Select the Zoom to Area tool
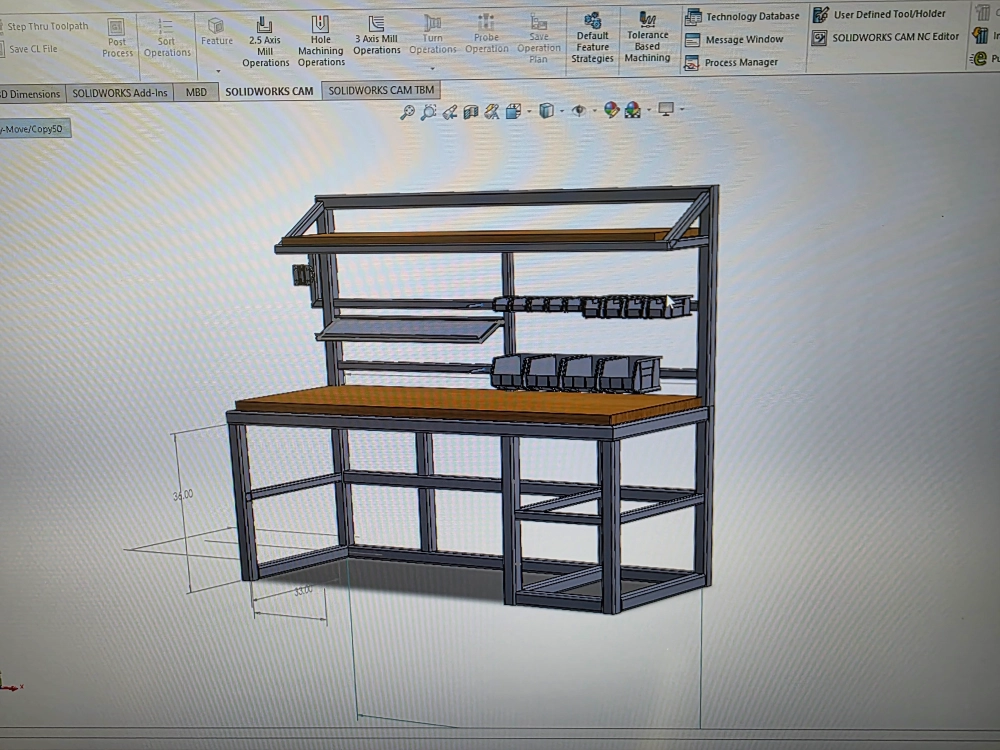This screenshot has width=1000, height=750. pos(428,112)
